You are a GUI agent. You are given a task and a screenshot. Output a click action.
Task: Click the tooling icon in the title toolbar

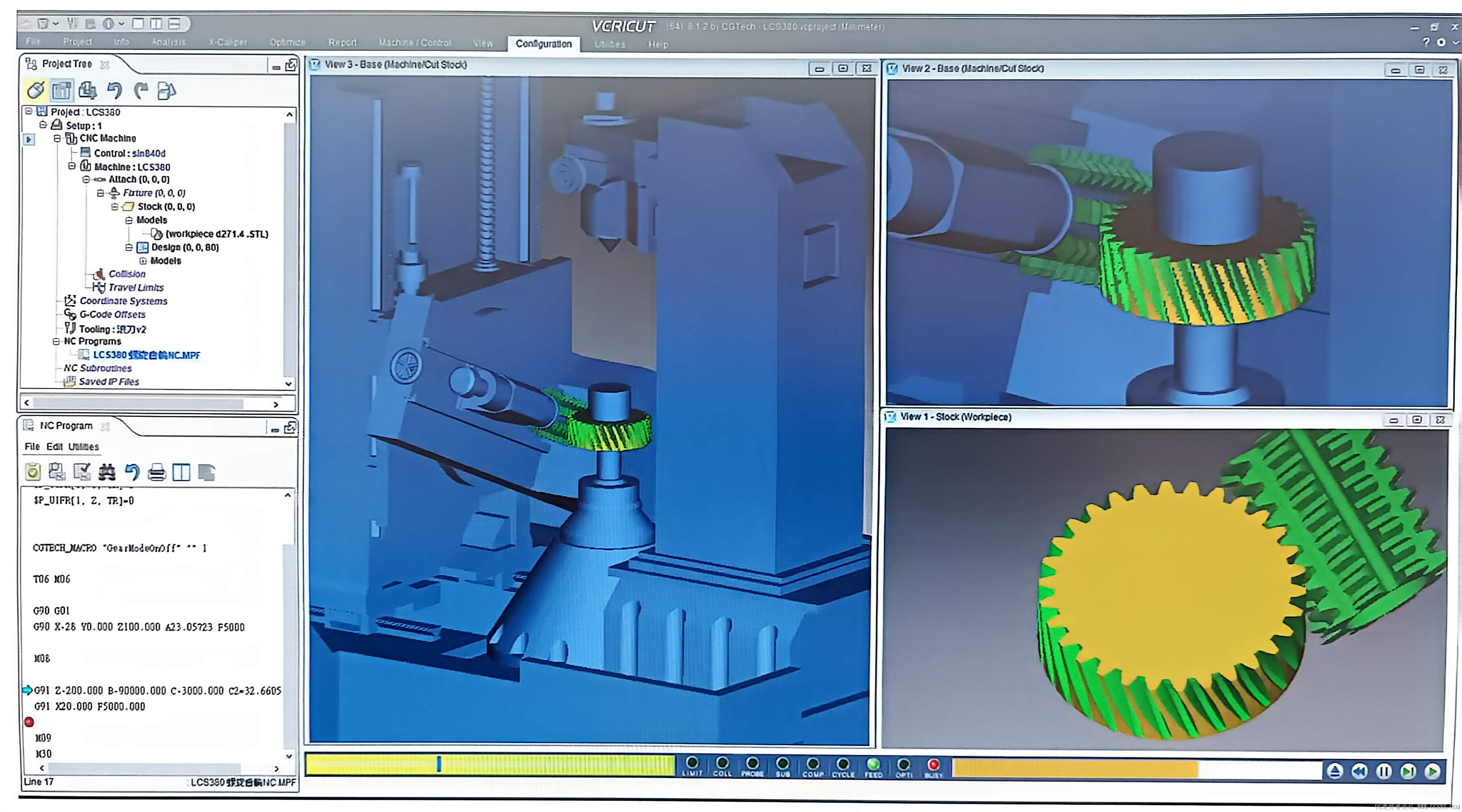pyautogui.click(x=72, y=23)
